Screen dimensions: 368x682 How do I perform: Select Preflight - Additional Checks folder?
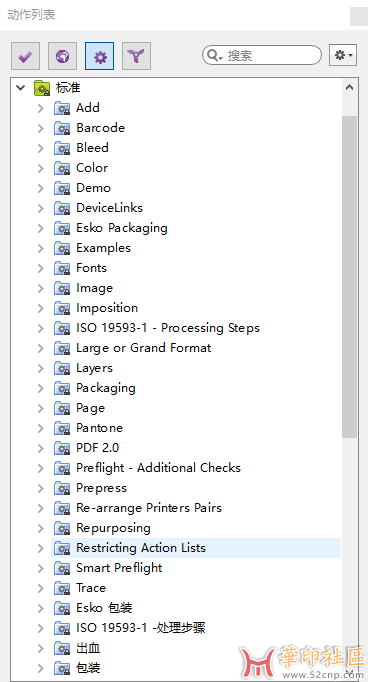coord(158,468)
